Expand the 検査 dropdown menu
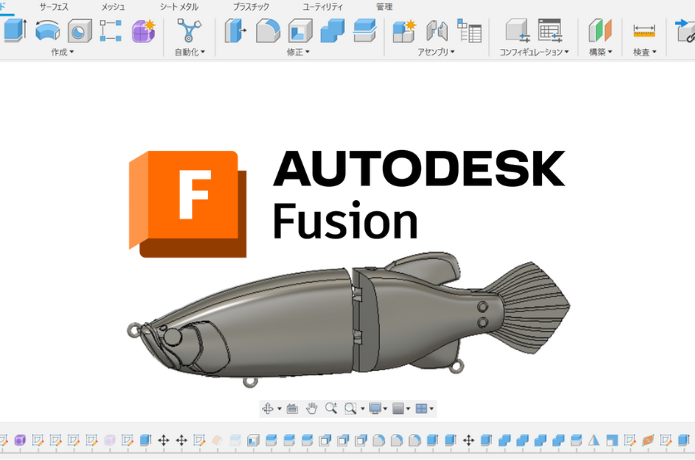The width and height of the screenshot is (695, 460). (644, 52)
